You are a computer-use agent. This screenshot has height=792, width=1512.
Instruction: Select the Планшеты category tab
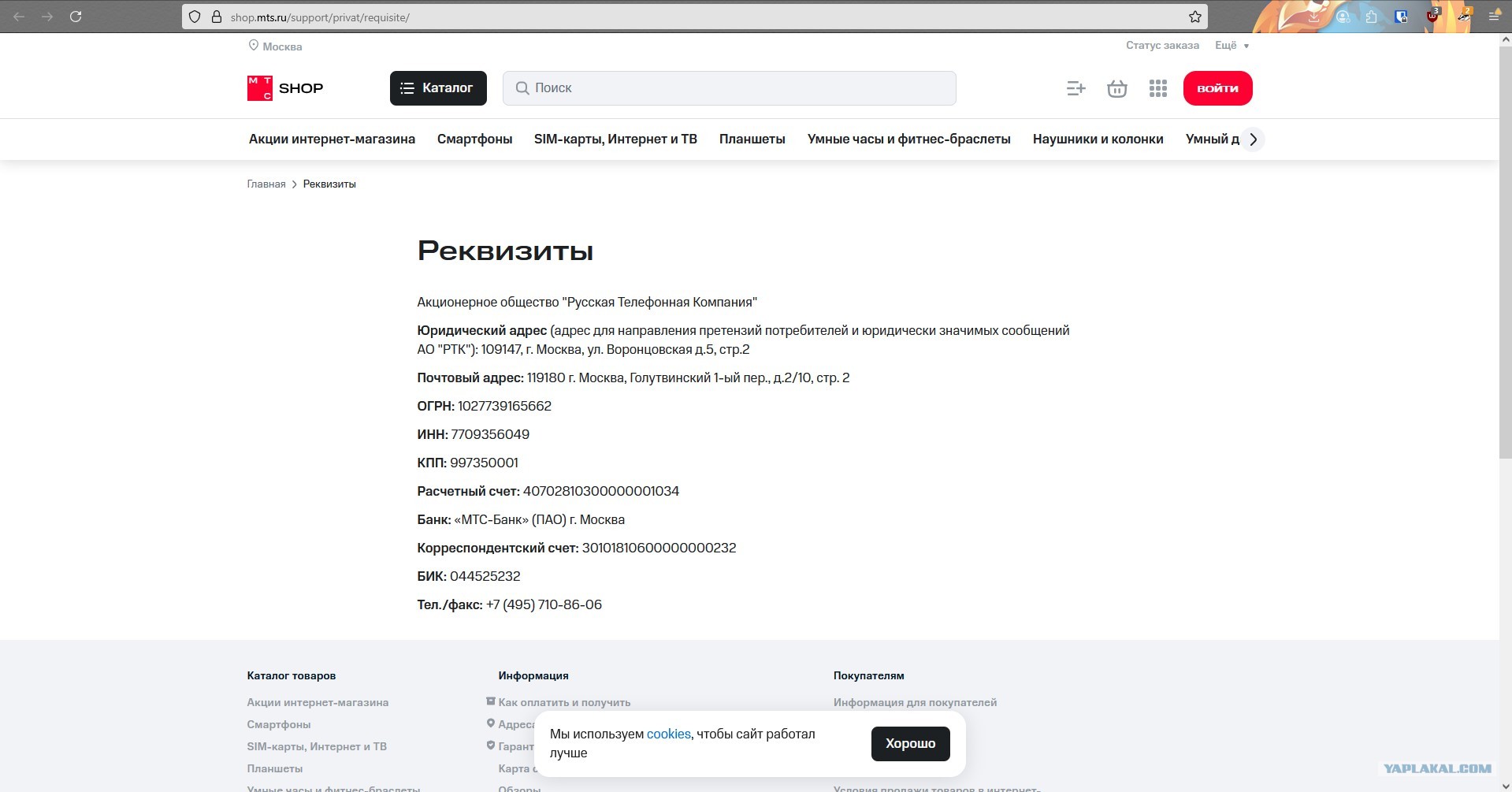pos(752,139)
